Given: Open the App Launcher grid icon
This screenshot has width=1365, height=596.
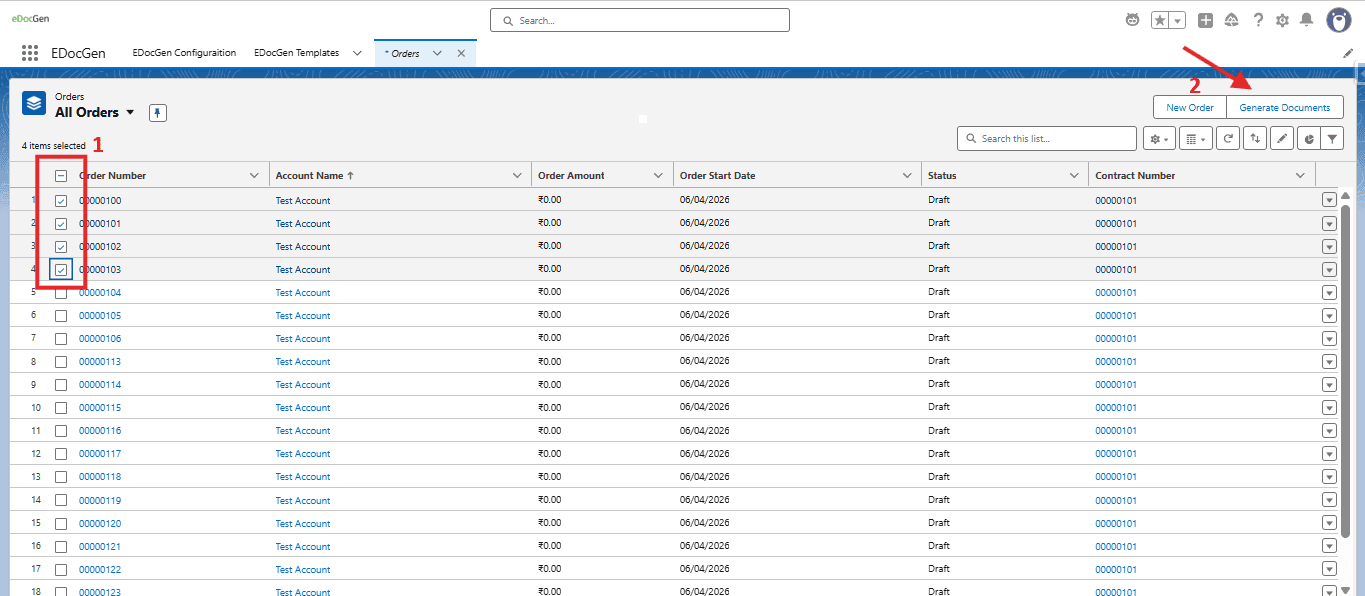Looking at the screenshot, I should coord(30,53).
